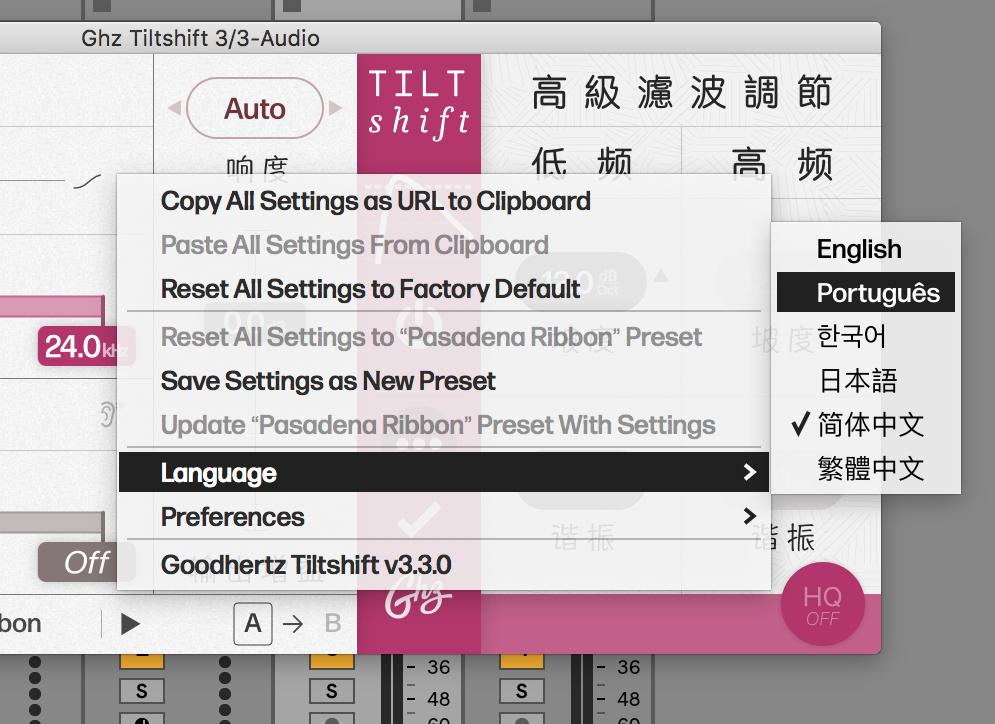Click the 高級濾波調節 advanced filter title
This screenshot has width=995, height=724.
click(x=682, y=92)
